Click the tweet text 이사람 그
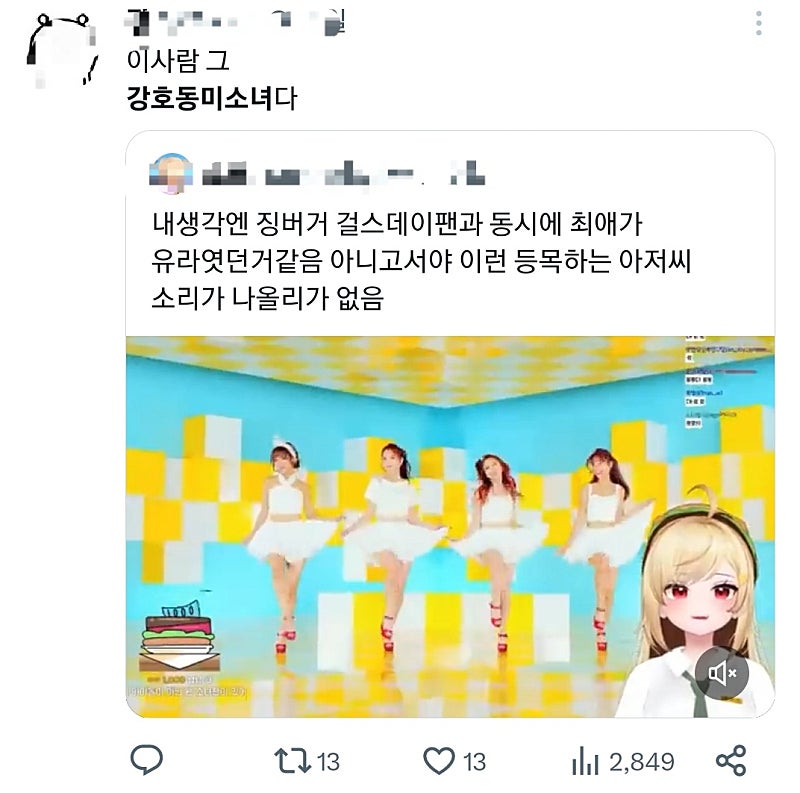 [x=178, y=60]
